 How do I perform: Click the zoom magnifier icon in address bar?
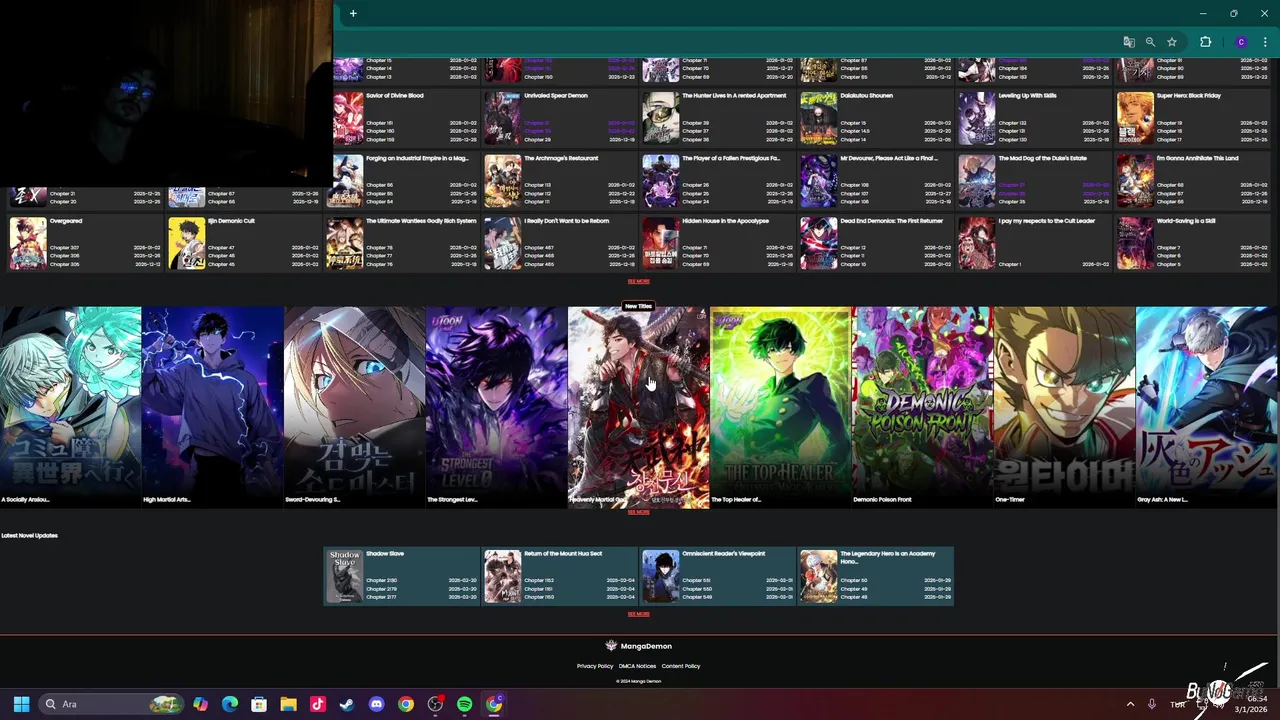tap(1150, 42)
